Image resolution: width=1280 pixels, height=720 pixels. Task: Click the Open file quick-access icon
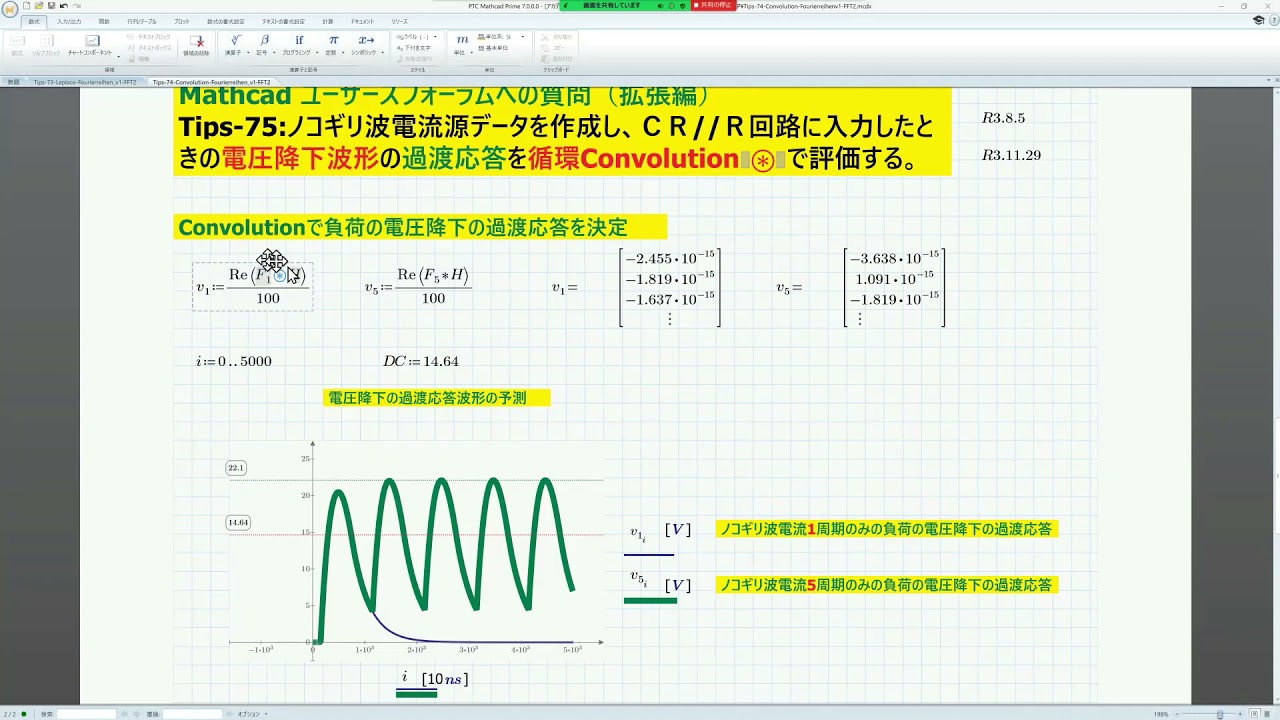[38, 6]
